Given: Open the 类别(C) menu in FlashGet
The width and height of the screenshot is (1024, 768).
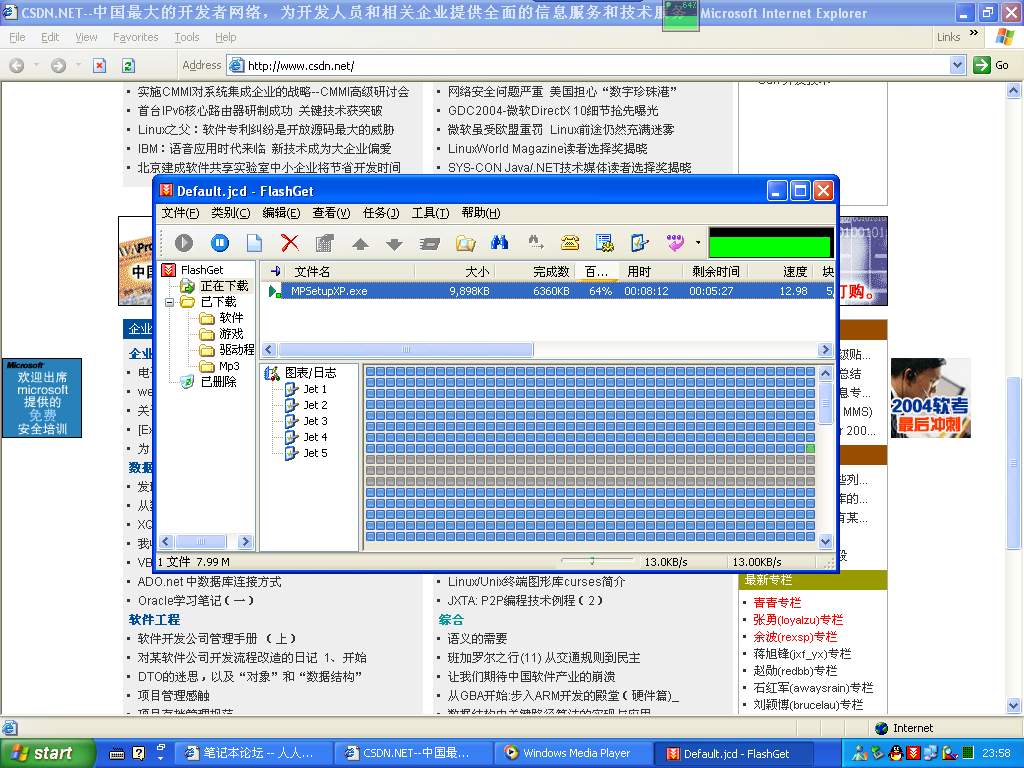Looking at the screenshot, I should [x=231, y=213].
